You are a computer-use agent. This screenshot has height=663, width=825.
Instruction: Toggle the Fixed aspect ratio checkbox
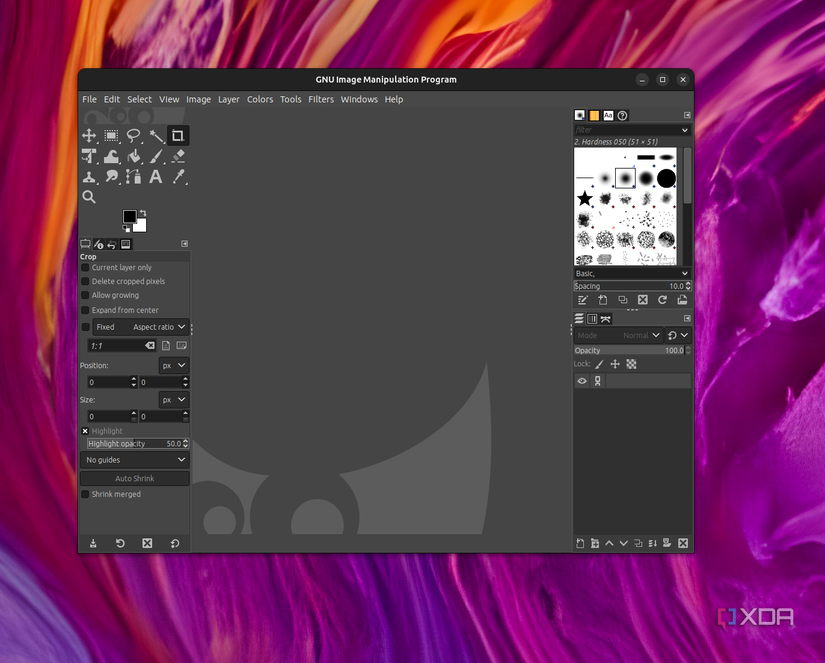click(x=86, y=327)
